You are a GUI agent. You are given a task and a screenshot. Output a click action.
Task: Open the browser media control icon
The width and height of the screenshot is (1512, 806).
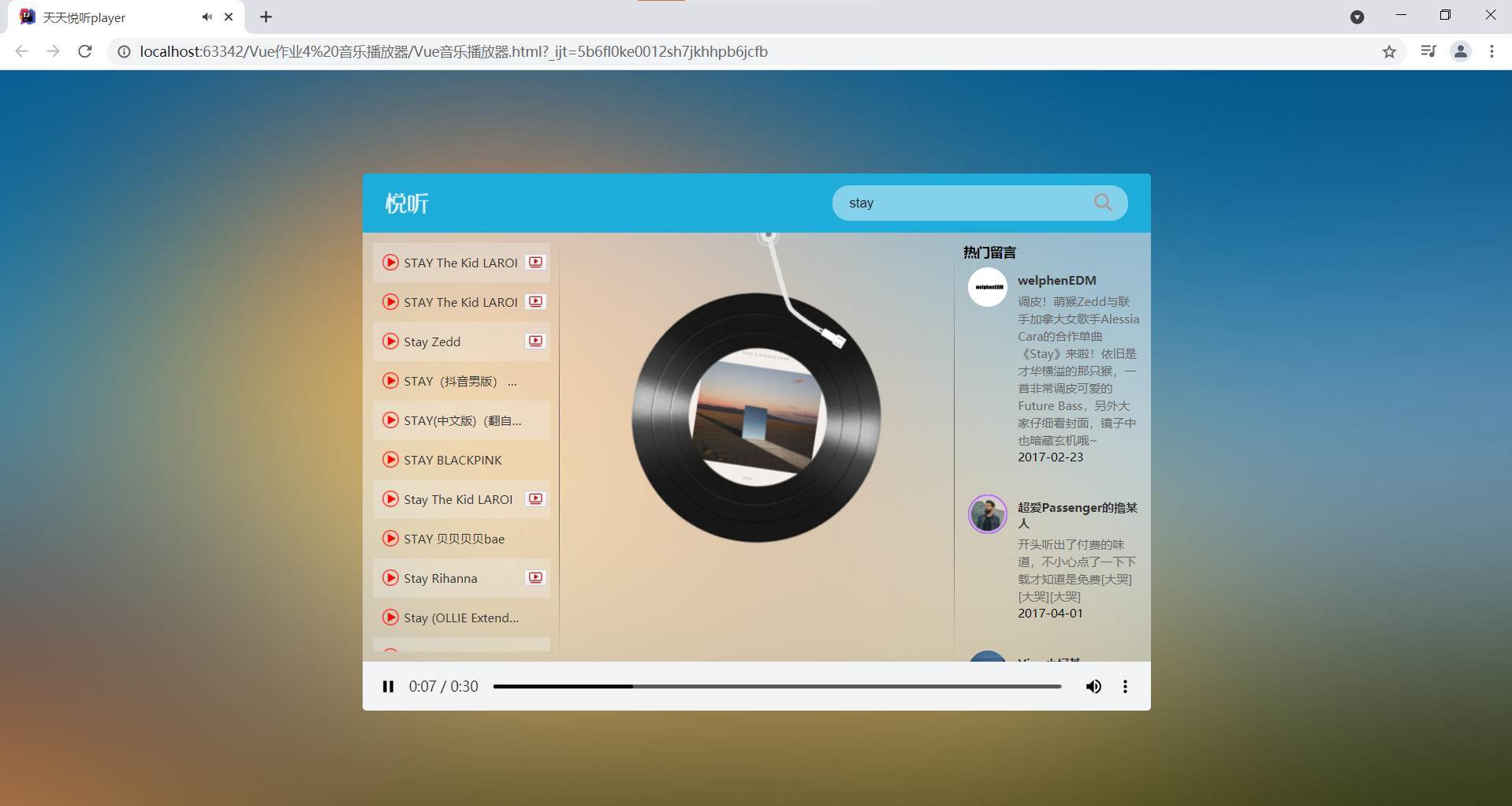[x=1428, y=51]
